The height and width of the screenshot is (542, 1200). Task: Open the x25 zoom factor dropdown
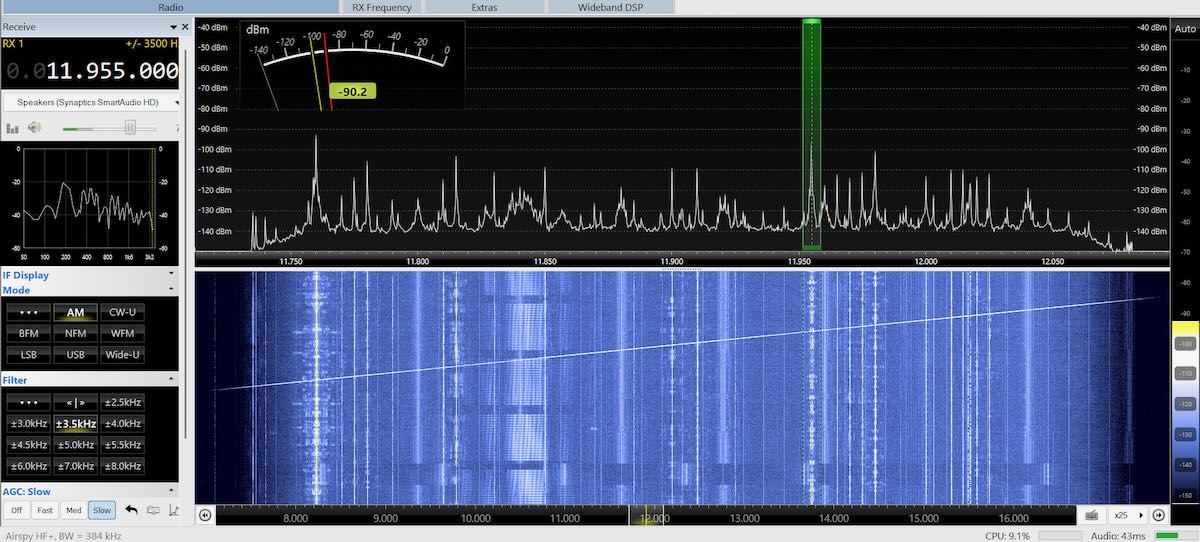pos(1141,515)
